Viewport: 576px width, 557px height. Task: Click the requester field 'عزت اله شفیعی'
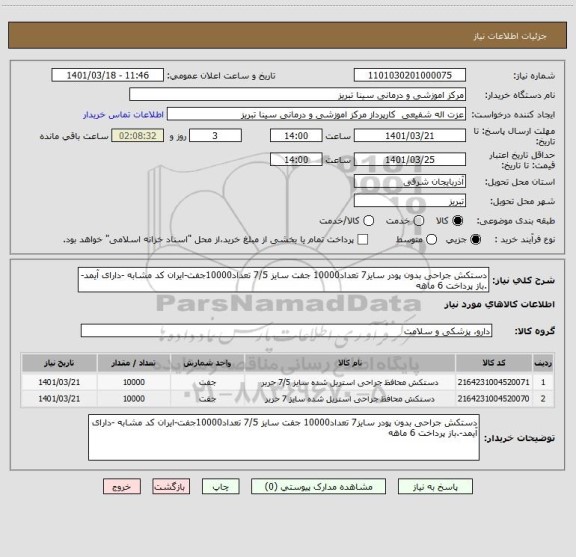pos(316,114)
